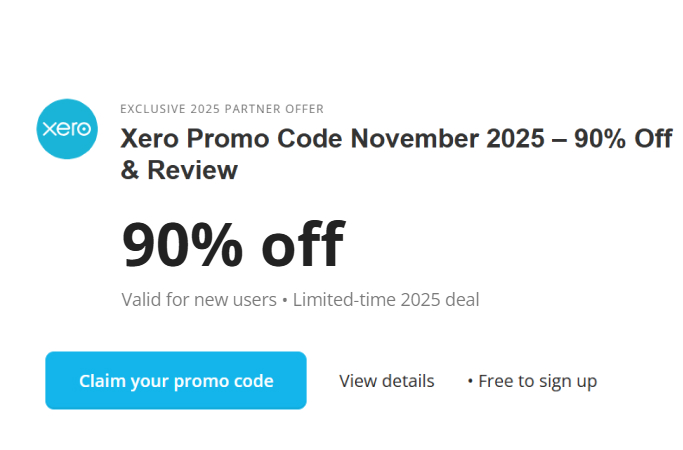This screenshot has height=450, width=683.
Task: Select the large 90% off text
Action: coord(232,245)
